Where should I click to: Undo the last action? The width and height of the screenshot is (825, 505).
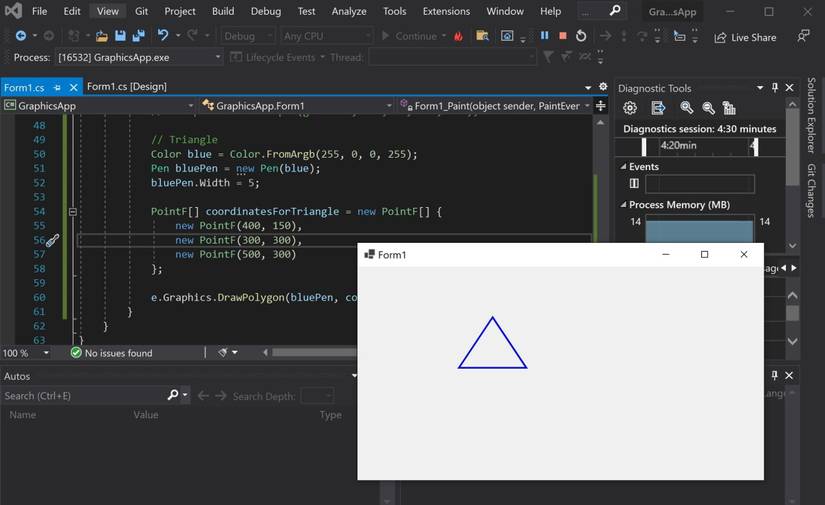coord(163,35)
